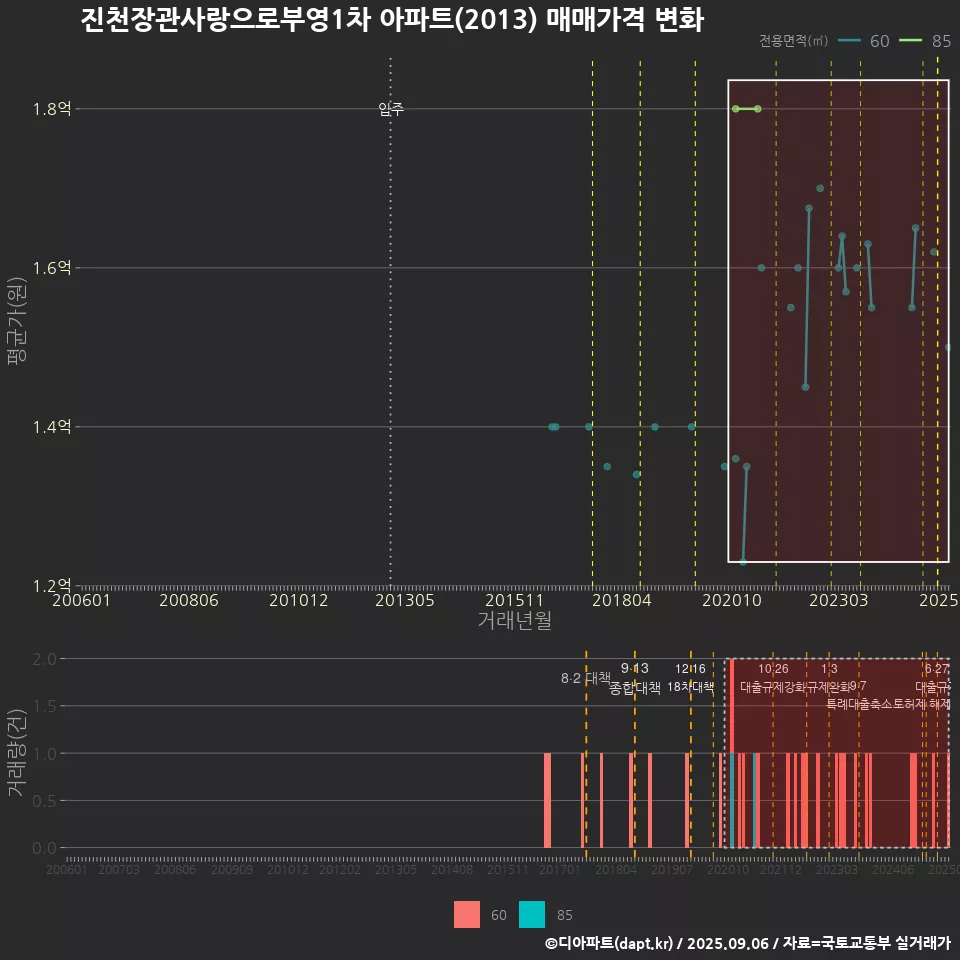Viewport: 960px width, 960px height.
Task: Click the 201202 label on volume chart axis
Action: (340, 869)
